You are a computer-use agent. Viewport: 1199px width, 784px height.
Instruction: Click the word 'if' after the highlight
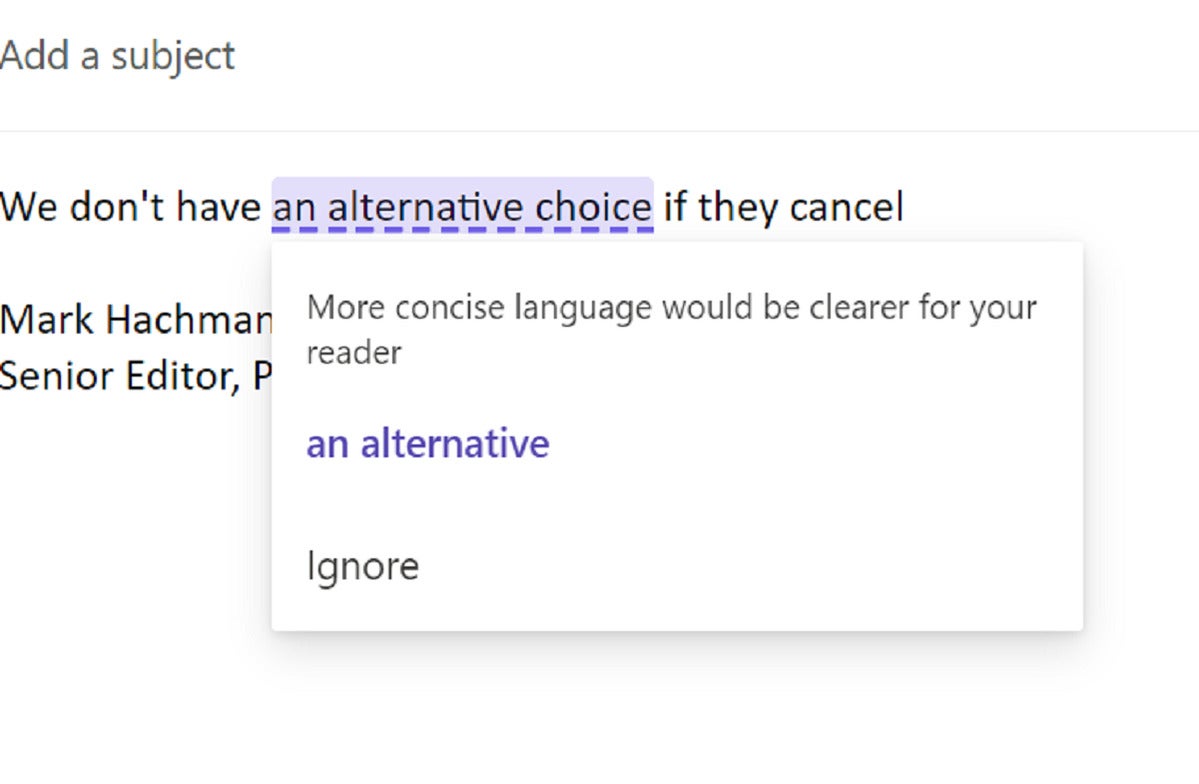coord(675,207)
